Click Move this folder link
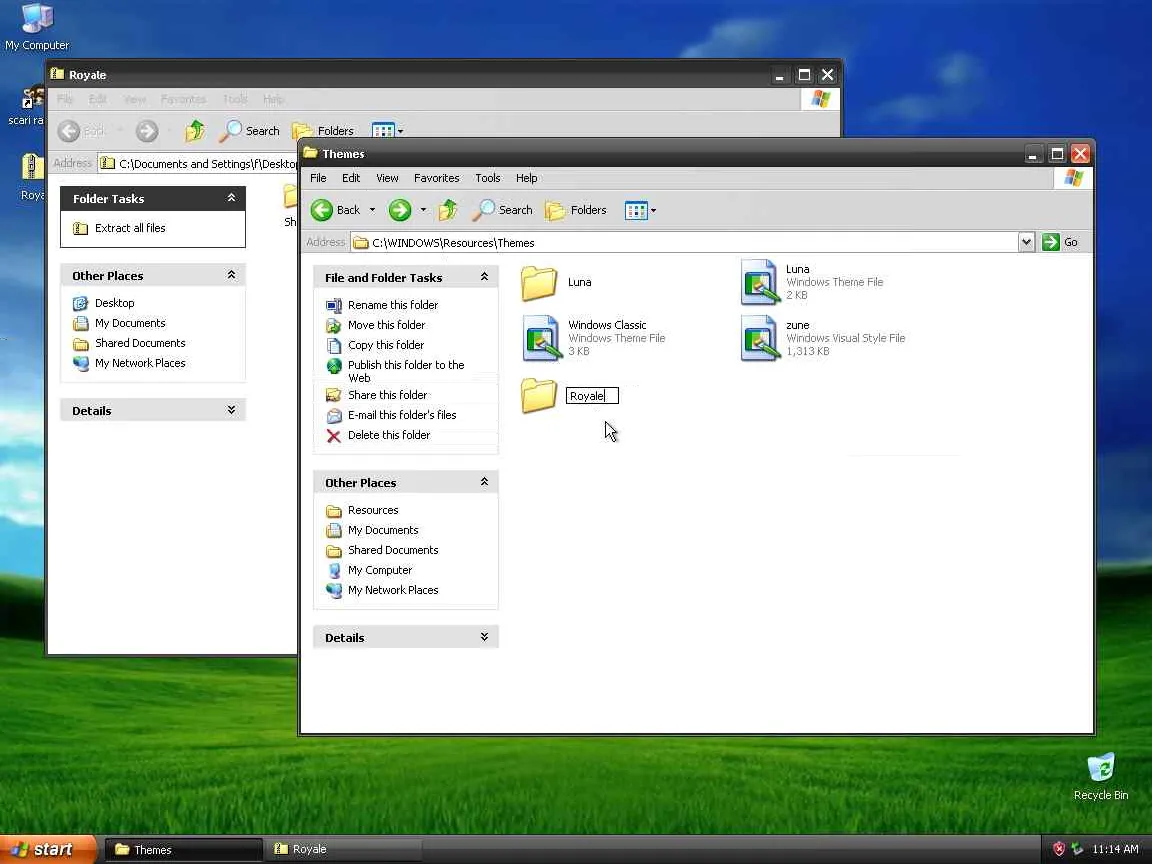Image resolution: width=1152 pixels, height=864 pixels. (x=386, y=325)
